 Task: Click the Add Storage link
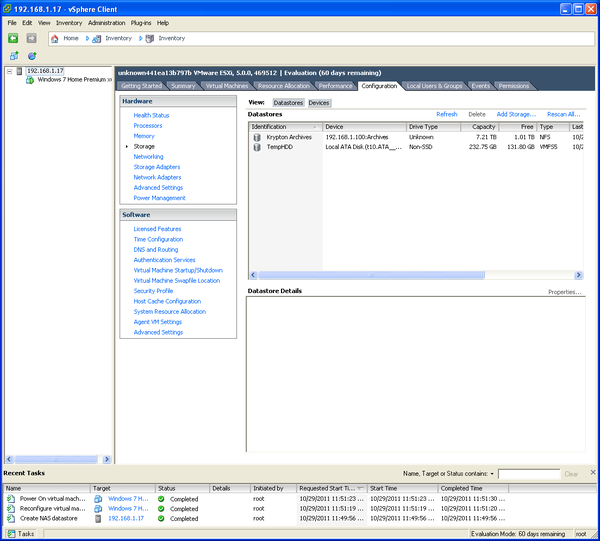click(x=516, y=114)
